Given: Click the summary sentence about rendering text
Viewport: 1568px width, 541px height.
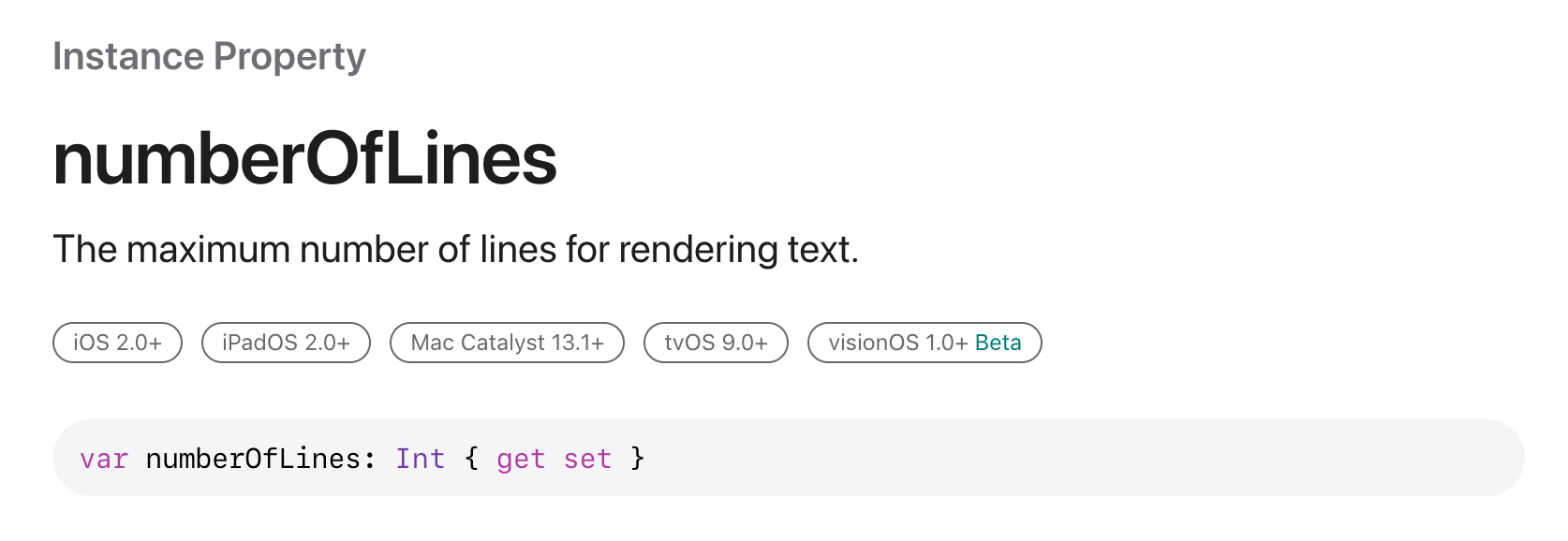Looking at the screenshot, I should 455,250.
